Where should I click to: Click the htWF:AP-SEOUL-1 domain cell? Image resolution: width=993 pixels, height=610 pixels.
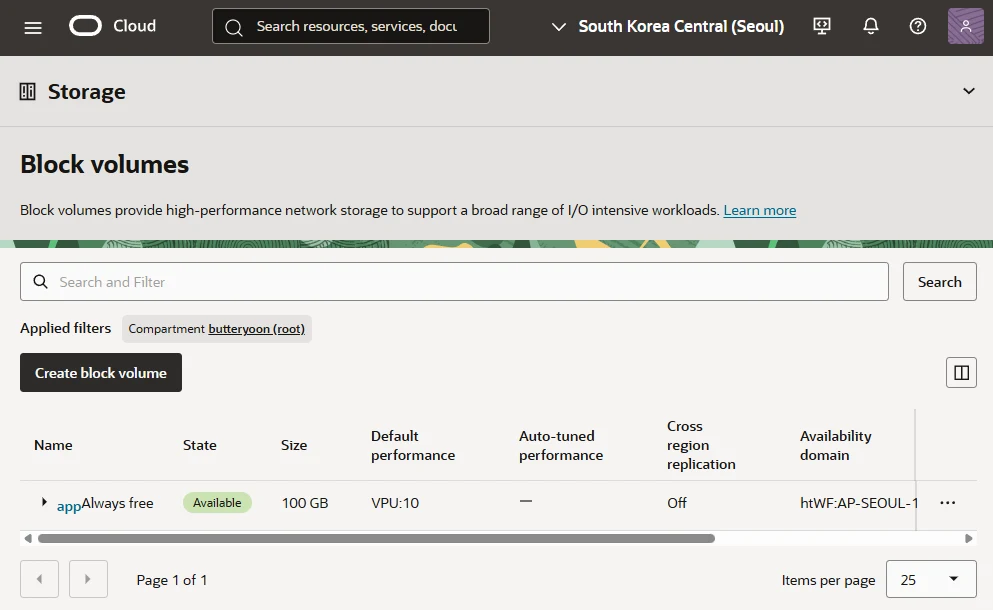tap(858, 503)
